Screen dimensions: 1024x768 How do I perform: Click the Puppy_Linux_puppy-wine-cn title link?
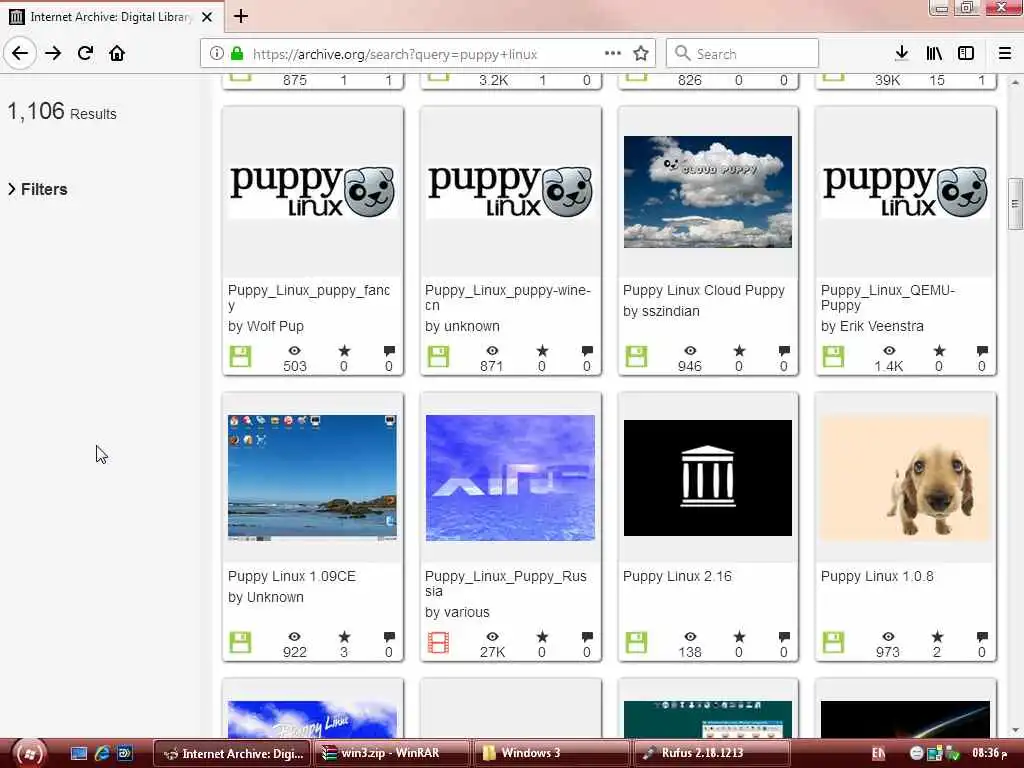508,298
